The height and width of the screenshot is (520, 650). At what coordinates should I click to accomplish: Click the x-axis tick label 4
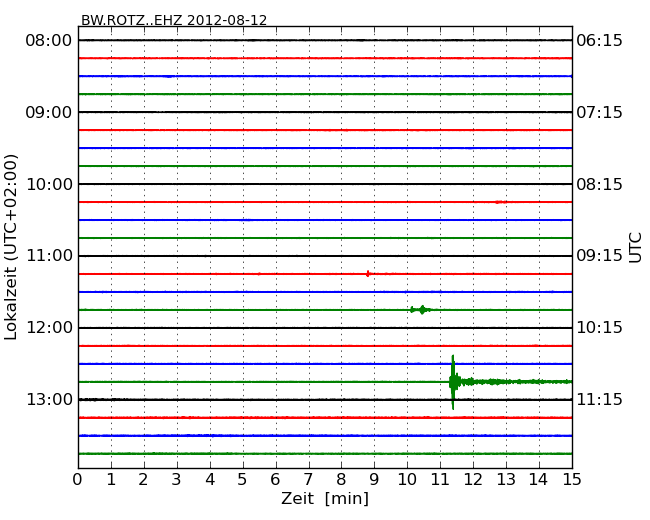210,479
